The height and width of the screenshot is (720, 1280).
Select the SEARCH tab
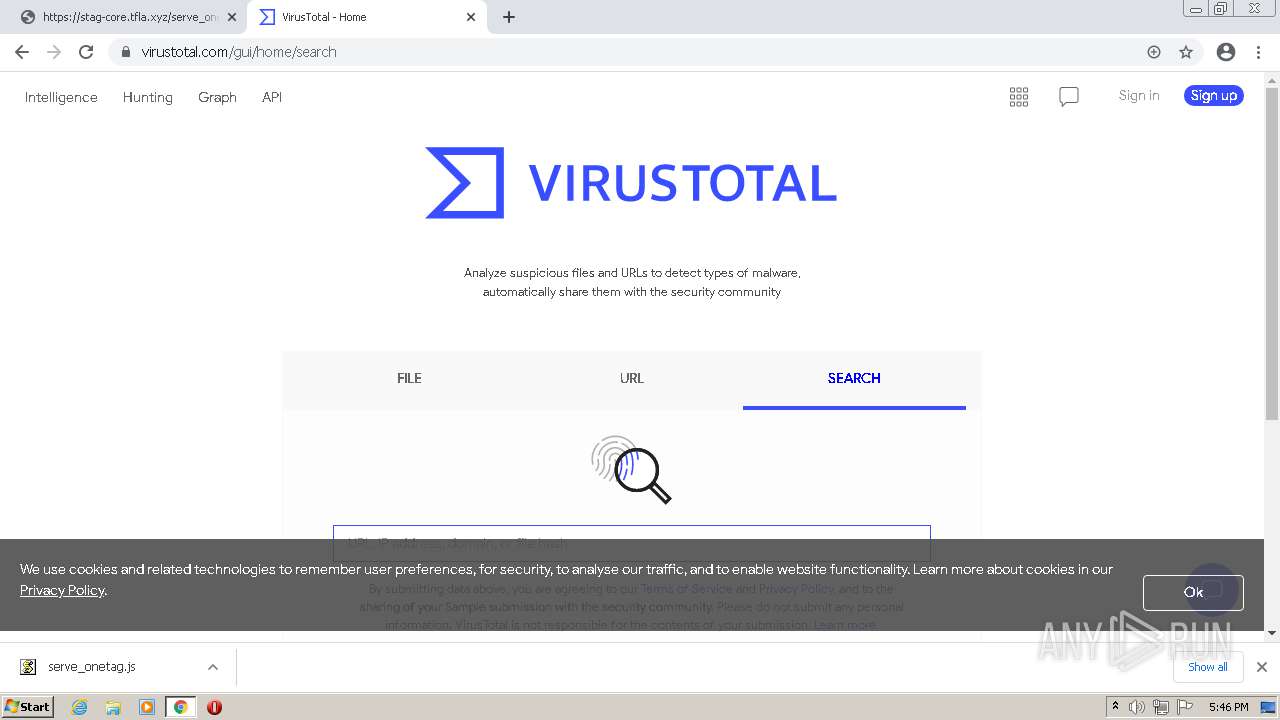coord(854,378)
